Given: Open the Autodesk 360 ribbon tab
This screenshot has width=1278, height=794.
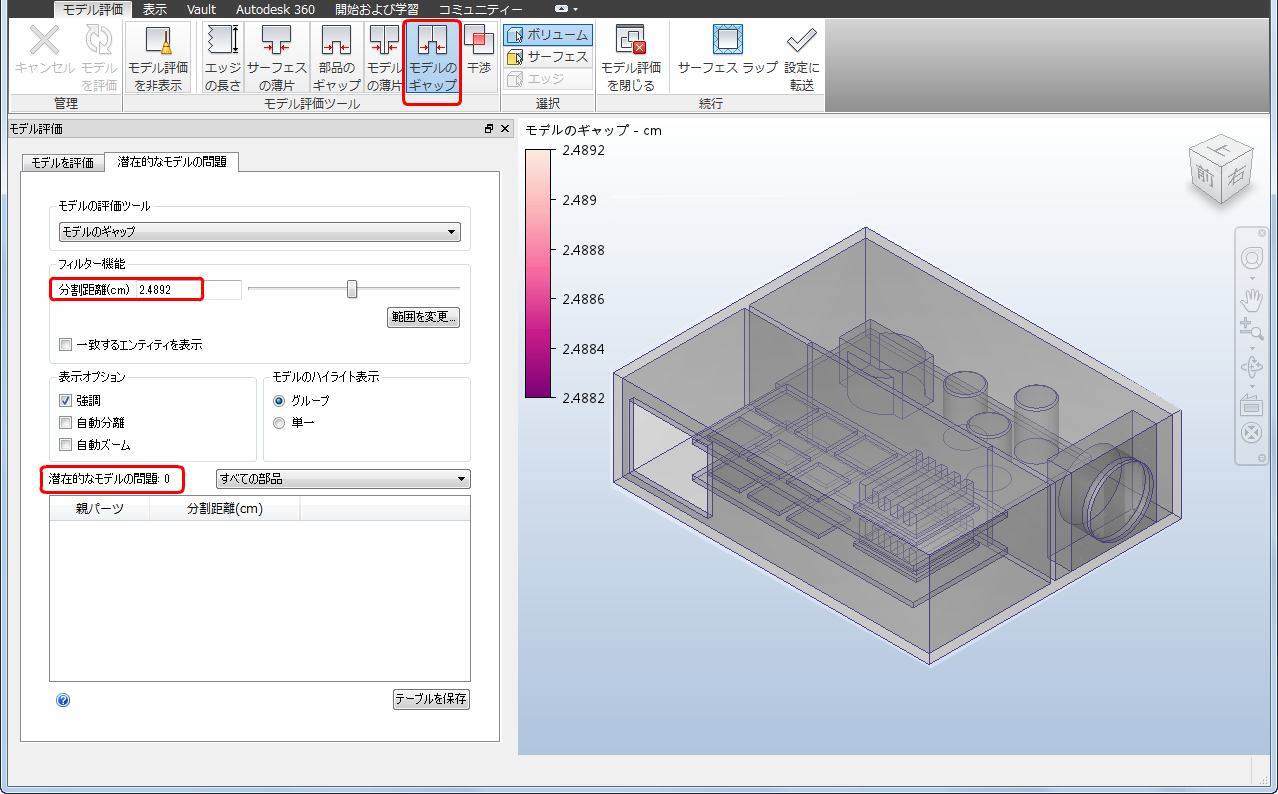Looking at the screenshot, I should 275,9.
